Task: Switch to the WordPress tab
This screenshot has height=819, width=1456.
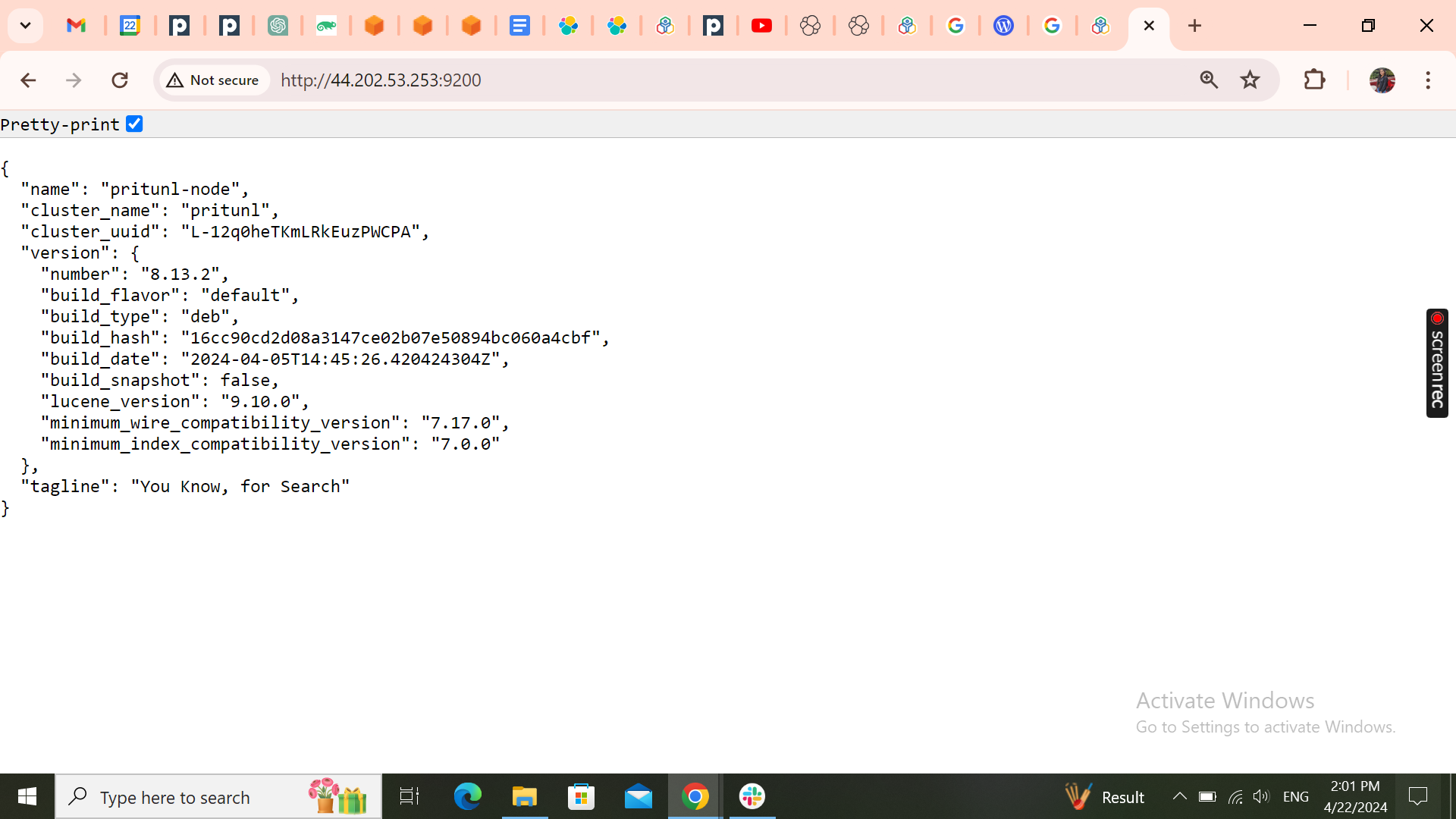Action: (1003, 26)
